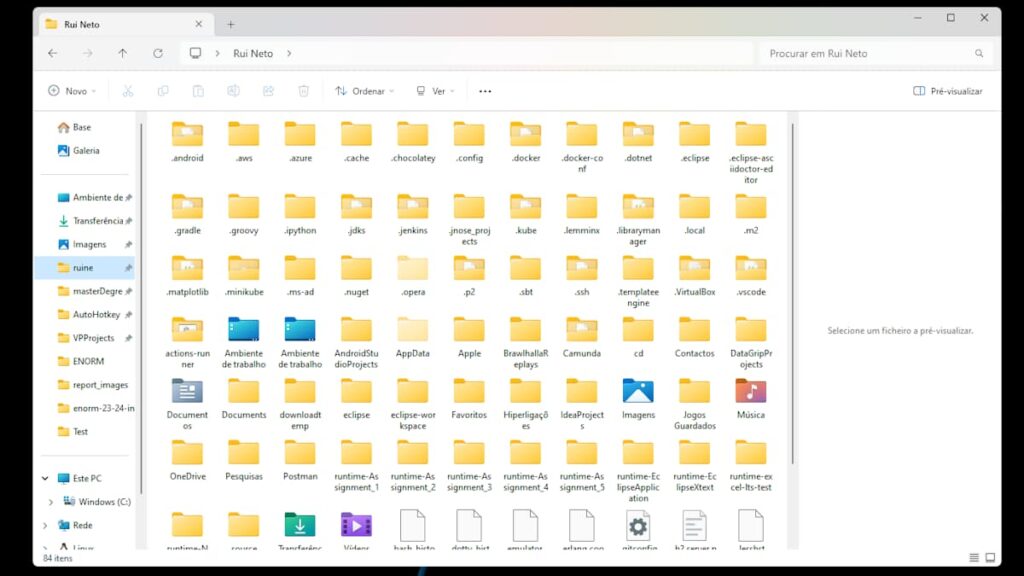Open VPProjects folder in sidebar

click(x=86, y=338)
